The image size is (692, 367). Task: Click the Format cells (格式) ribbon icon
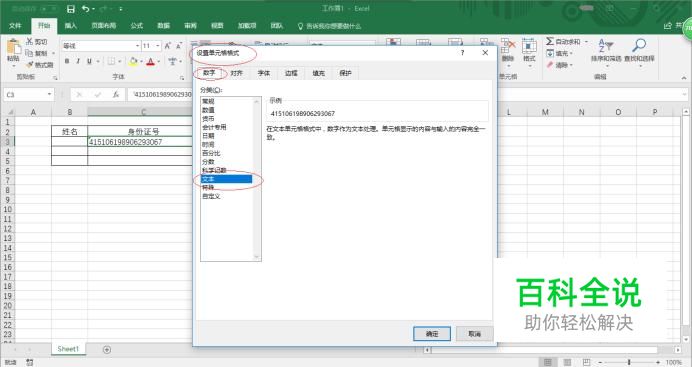529,46
